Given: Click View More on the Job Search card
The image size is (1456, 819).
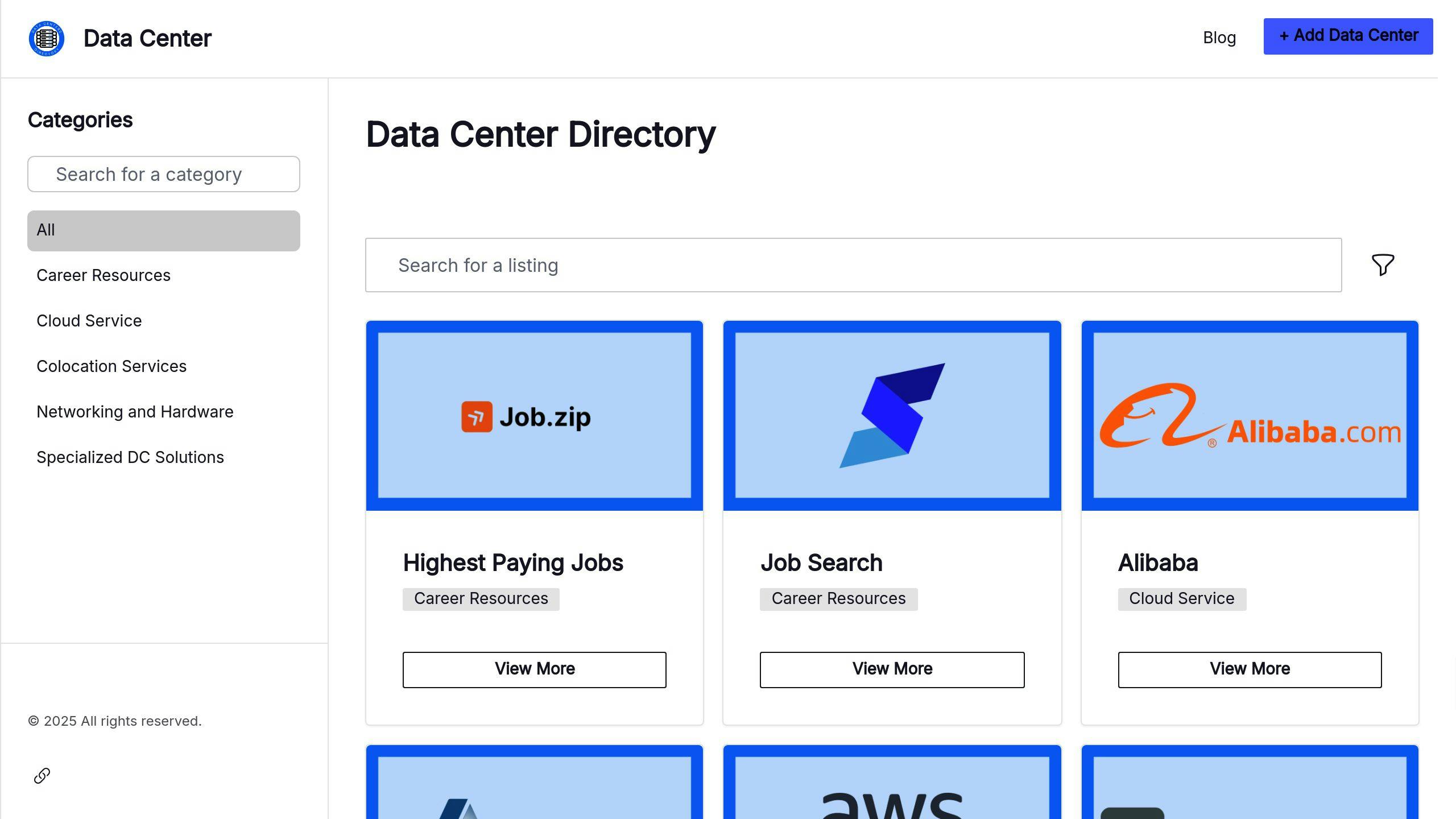Looking at the screenshot, I should (892, 669).
